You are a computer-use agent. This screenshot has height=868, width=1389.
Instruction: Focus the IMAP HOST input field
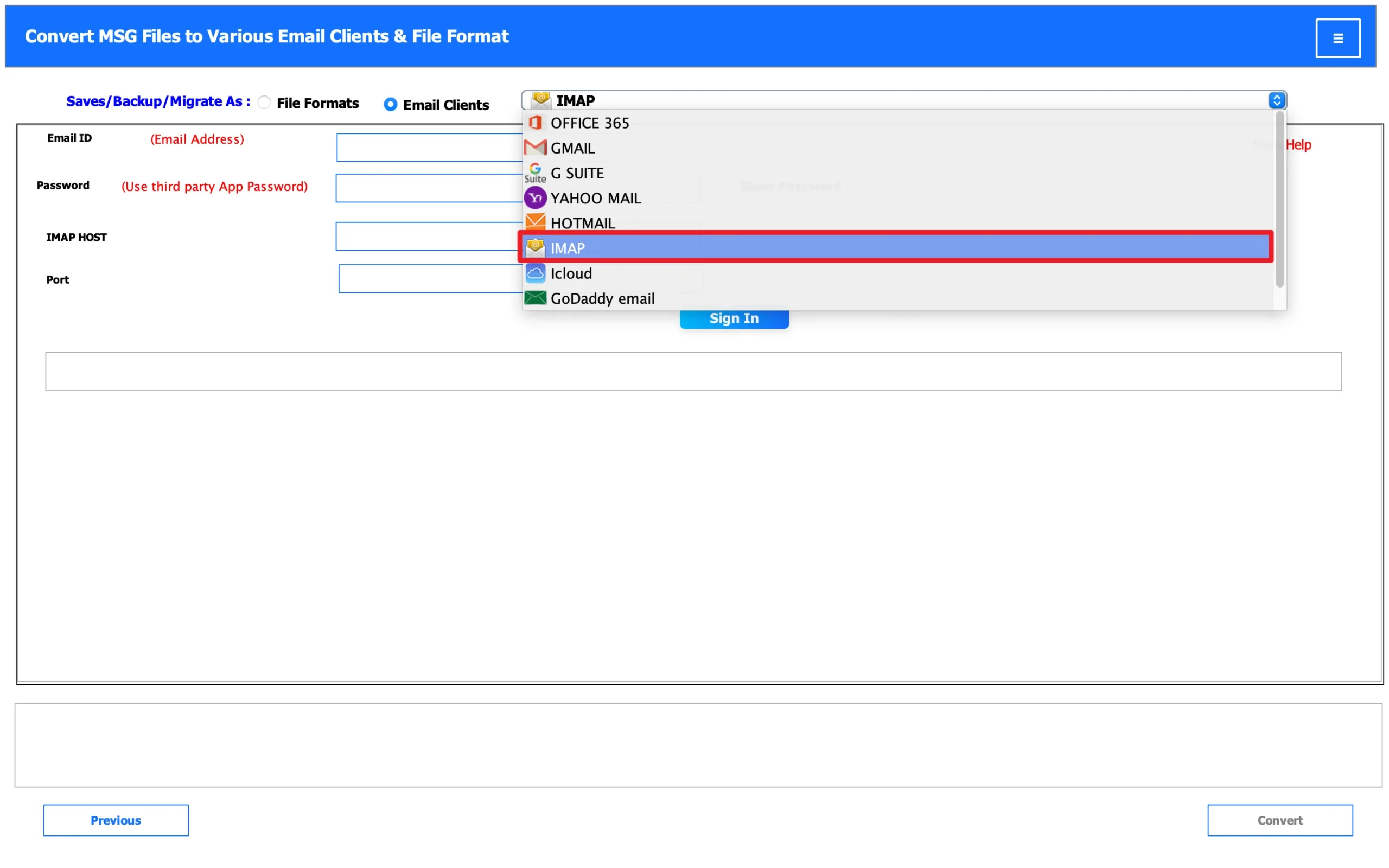(429, 236)
